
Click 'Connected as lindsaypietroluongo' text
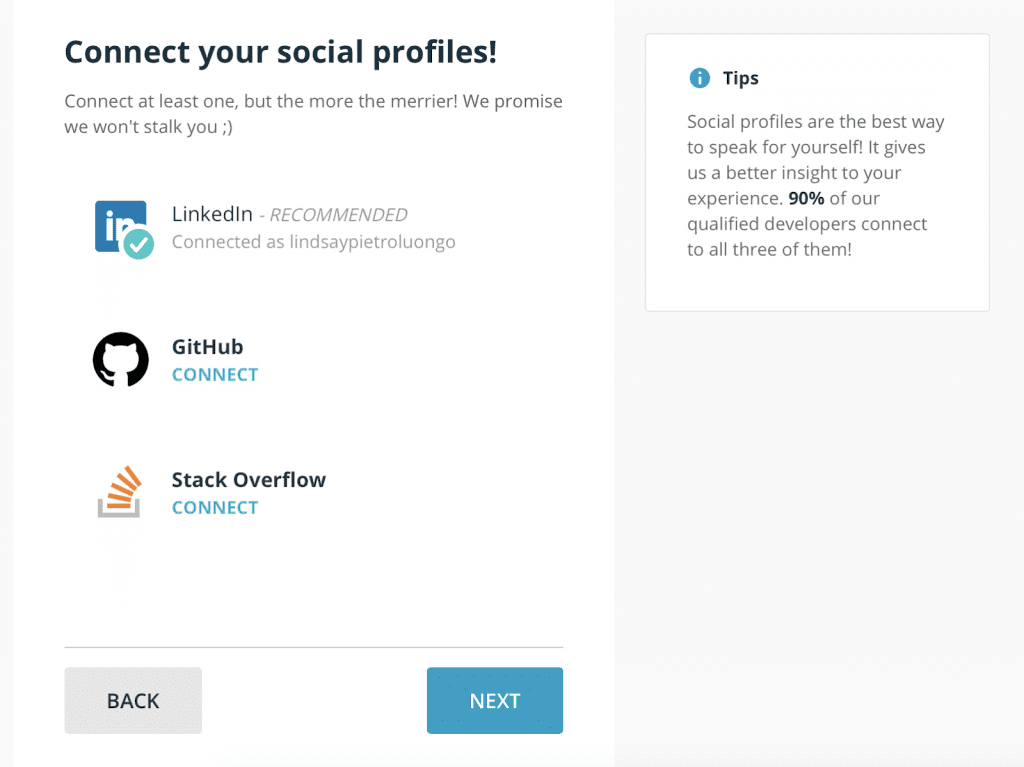tap(313, 242)
